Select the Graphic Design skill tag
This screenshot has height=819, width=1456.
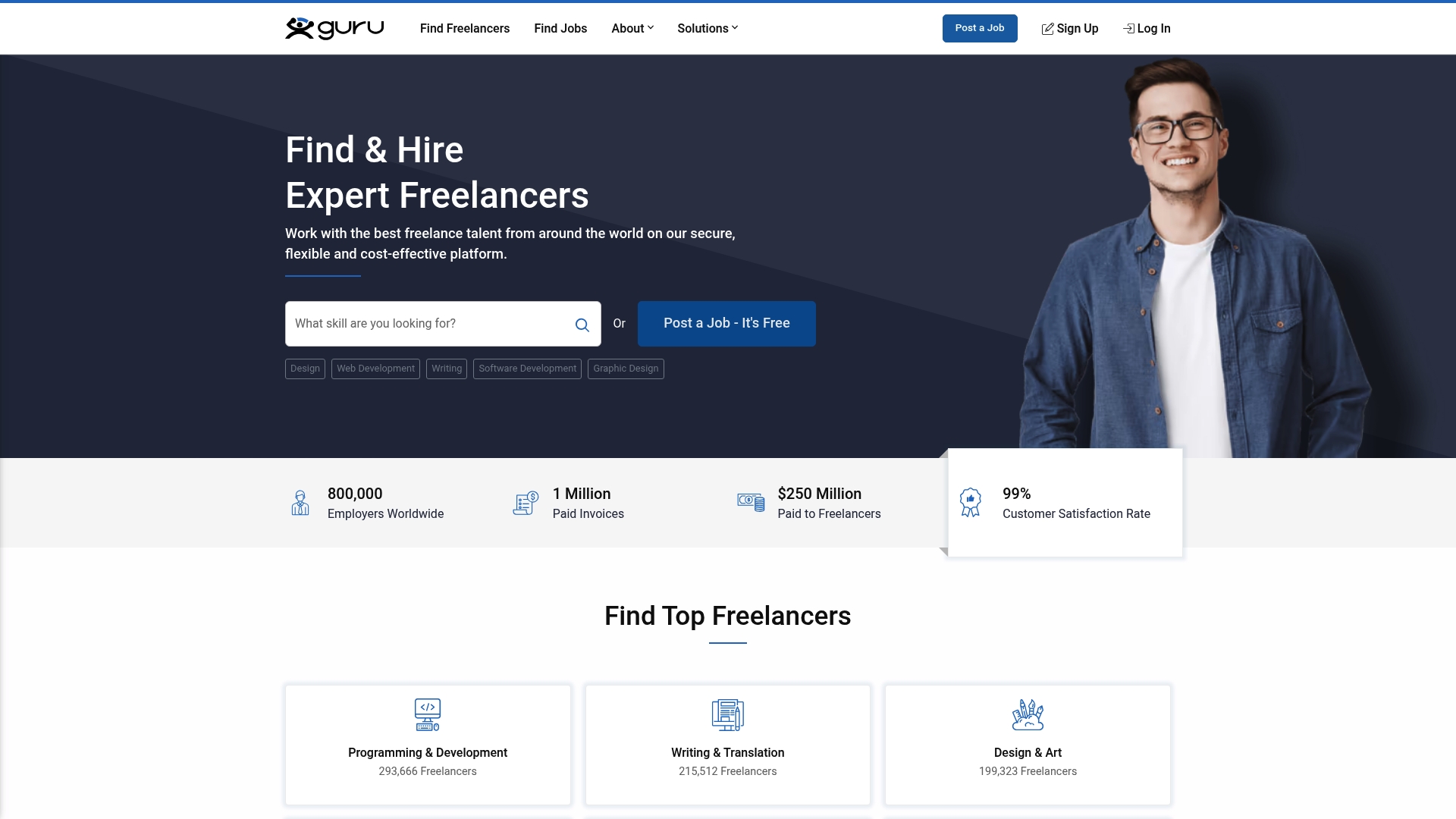(x=626, y=369)
